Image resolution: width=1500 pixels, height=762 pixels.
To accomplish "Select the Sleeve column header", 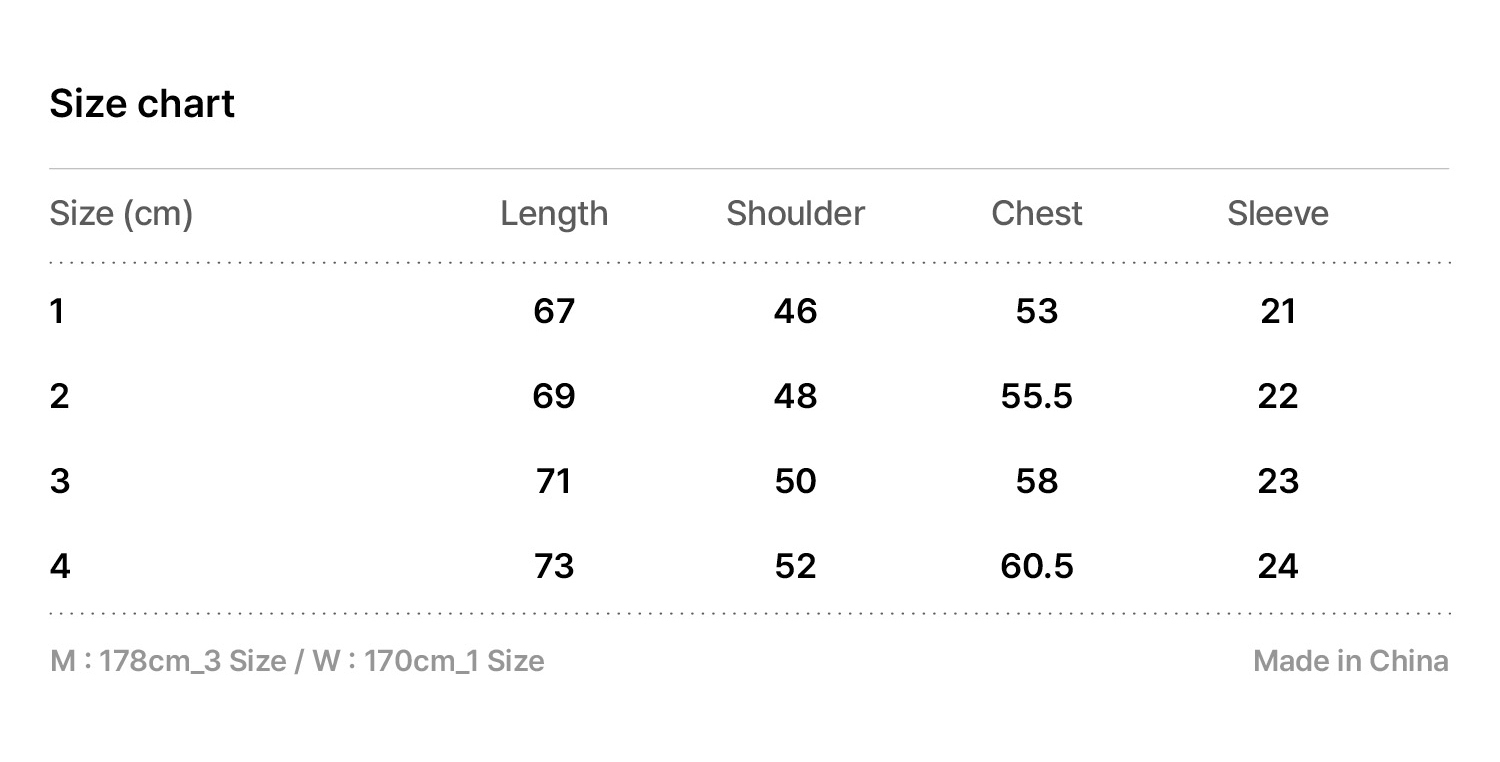I will [x=1278, y=213].
